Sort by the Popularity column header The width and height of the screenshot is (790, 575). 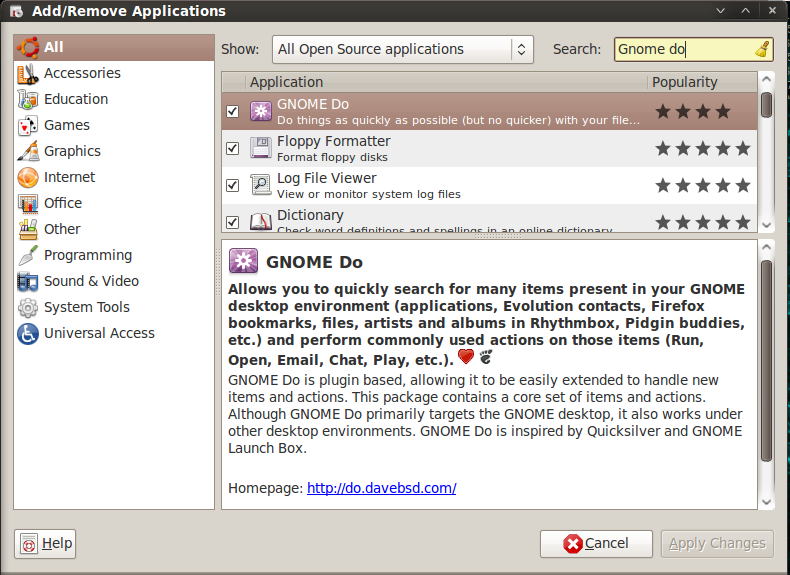[702, 82]
